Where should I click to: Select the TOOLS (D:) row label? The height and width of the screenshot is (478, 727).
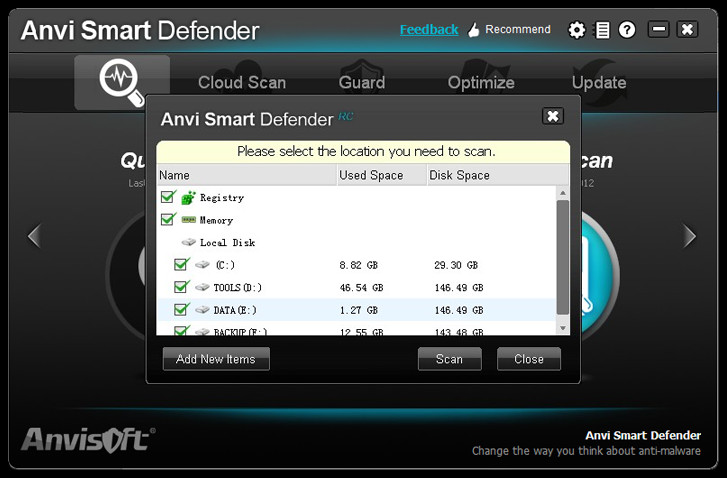(x=237, y=287)
